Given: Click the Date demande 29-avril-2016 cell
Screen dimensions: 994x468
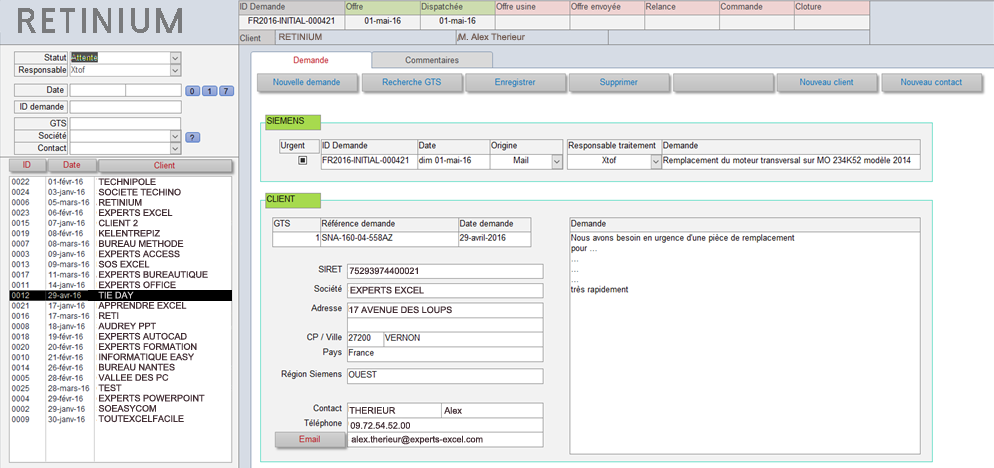Looking at the screenshot, I should [x=494, y=239].
